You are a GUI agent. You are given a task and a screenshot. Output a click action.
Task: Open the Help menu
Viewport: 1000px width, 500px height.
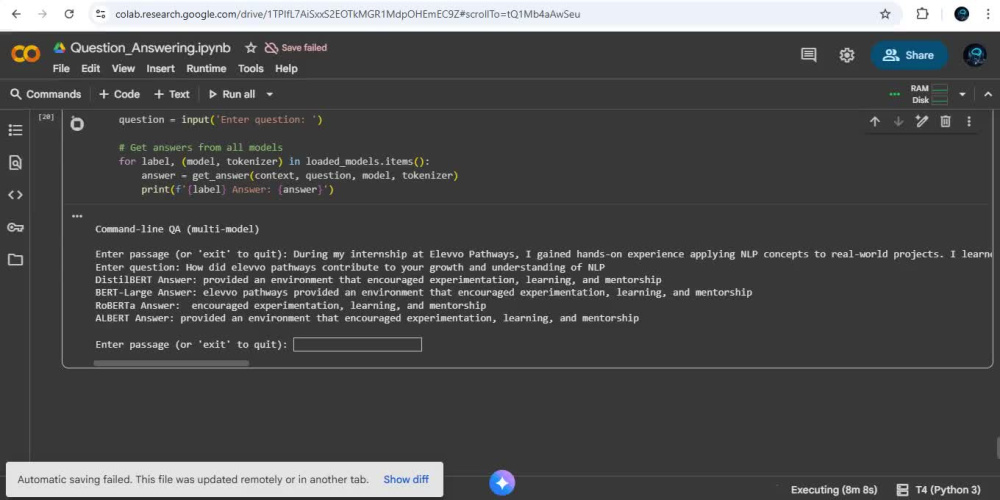click(x=286, y=68)
